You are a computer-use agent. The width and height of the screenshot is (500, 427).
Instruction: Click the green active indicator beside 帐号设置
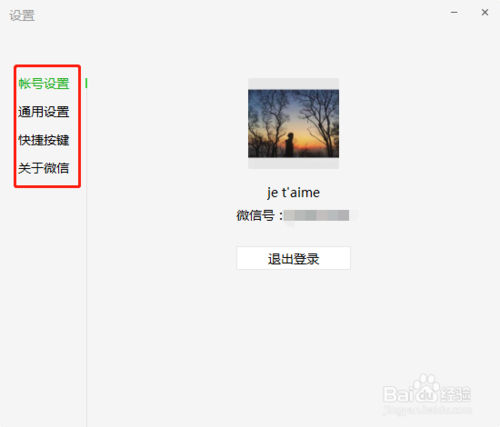[x=86, y=83]
